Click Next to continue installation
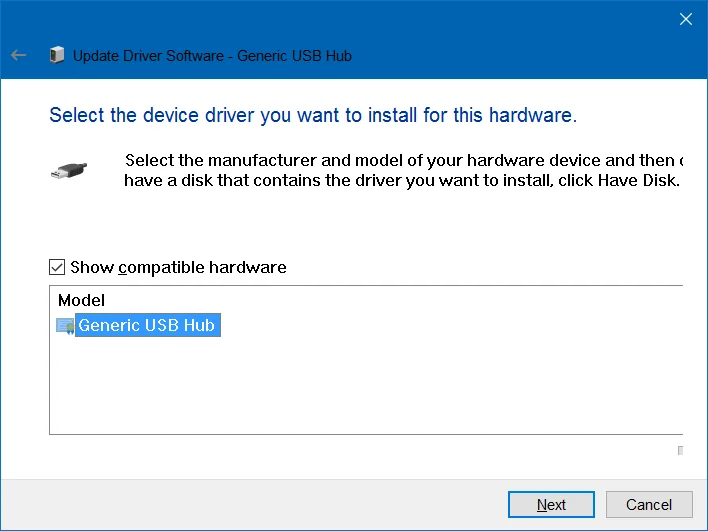This screenshot has height=531, width=708. (x=551, y=504)
